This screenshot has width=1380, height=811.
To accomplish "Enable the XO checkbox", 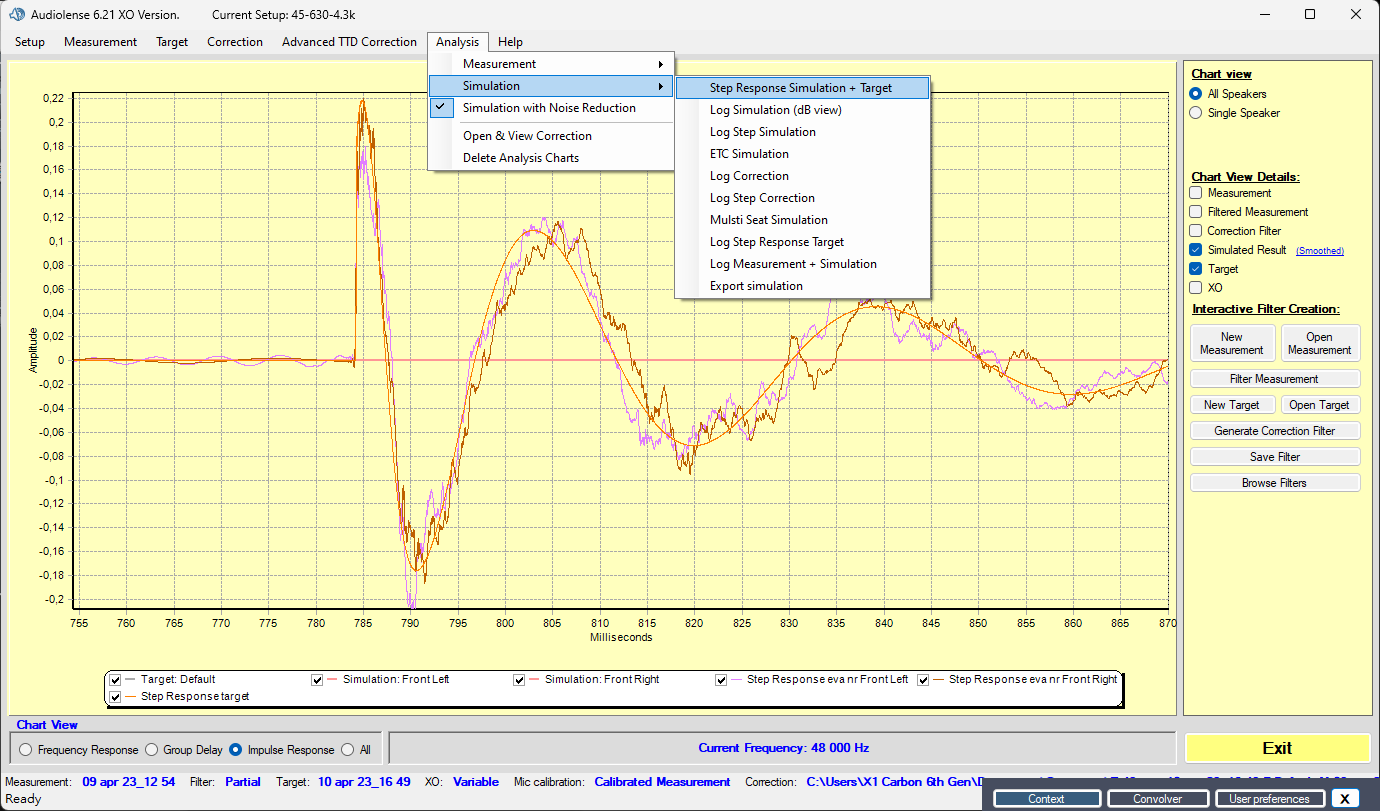I will [x=1196, y=288].
